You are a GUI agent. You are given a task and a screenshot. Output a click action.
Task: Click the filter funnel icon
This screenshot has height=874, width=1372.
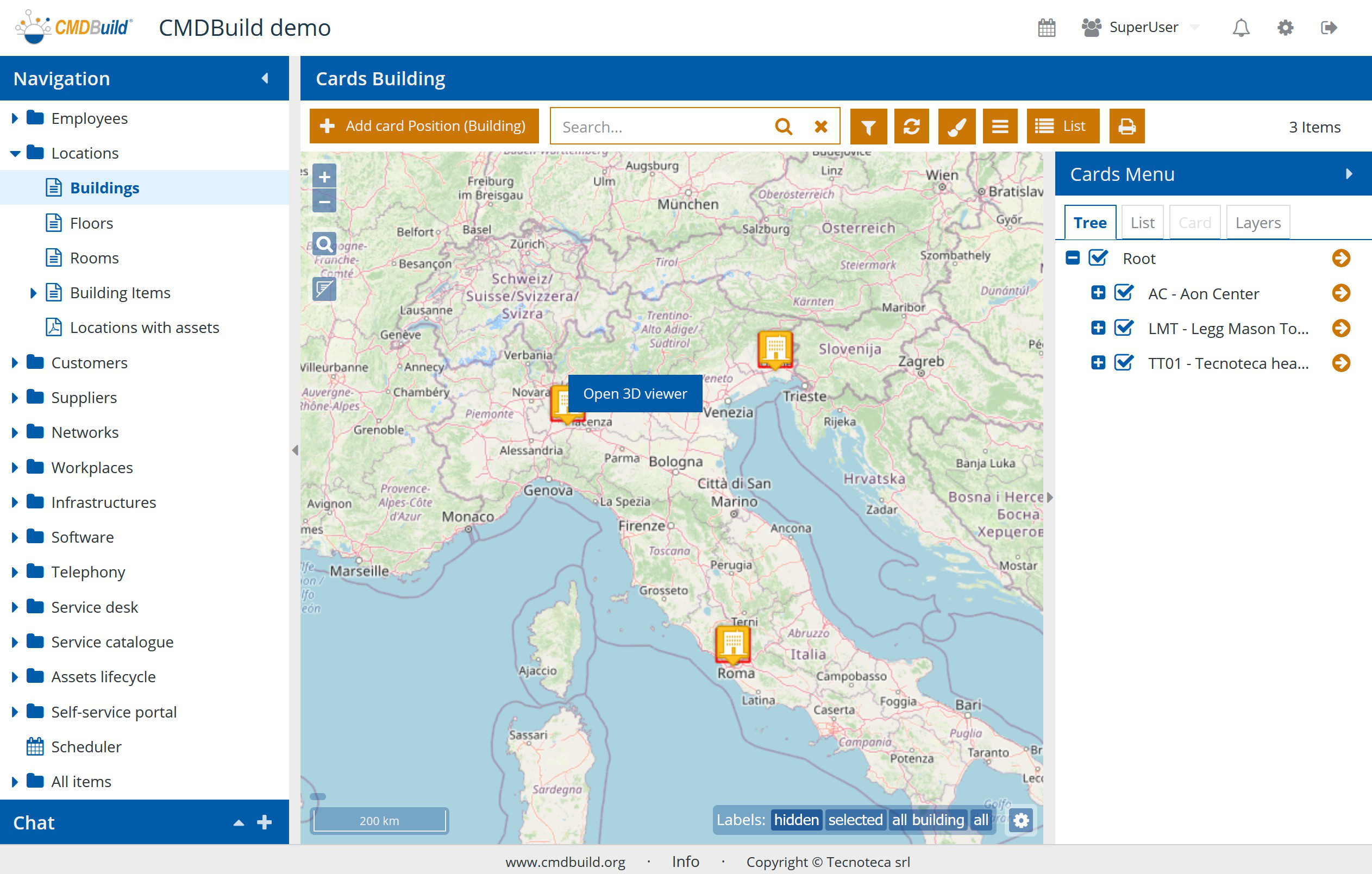(868, 127)
